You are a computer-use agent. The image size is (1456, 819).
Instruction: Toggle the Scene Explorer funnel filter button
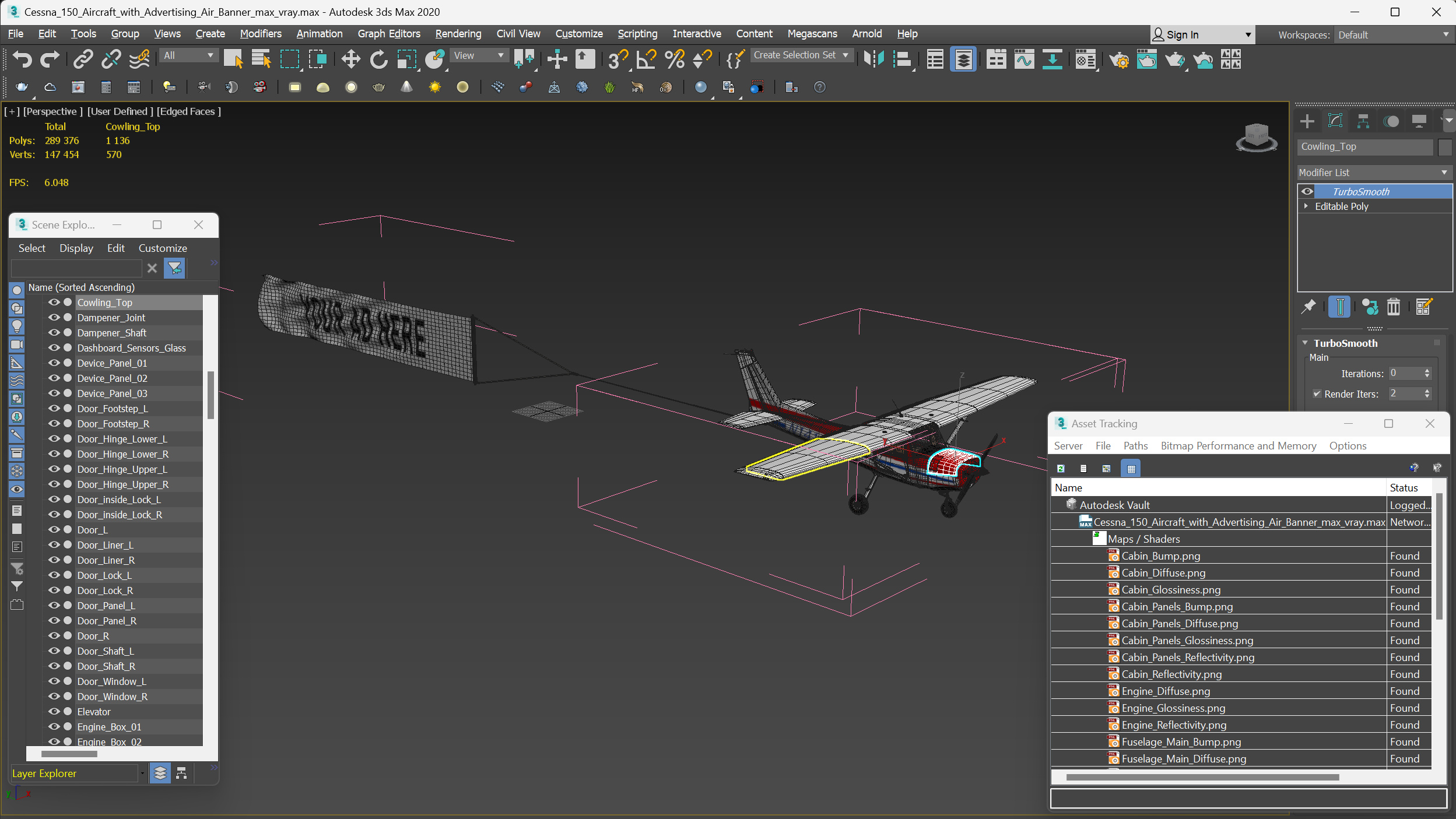coord(174,268)
